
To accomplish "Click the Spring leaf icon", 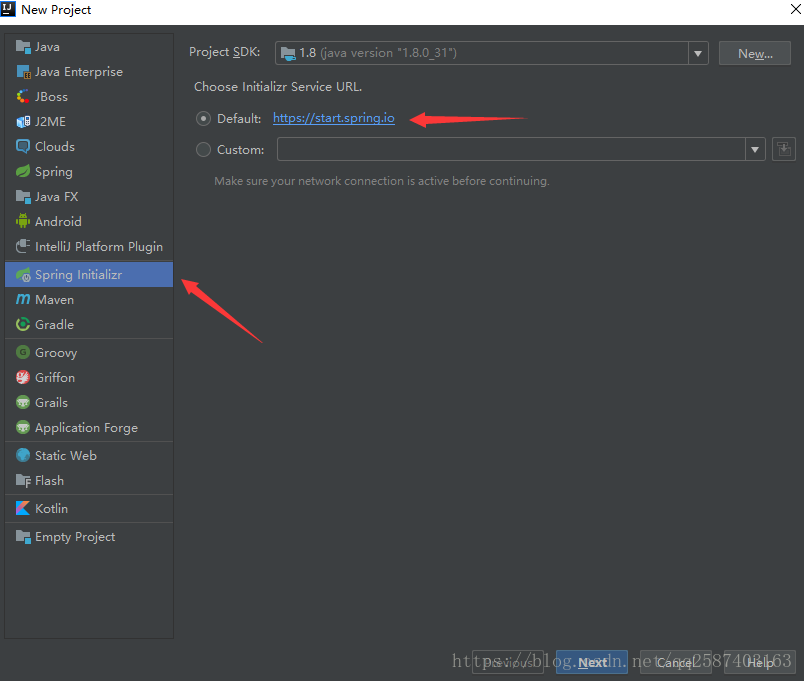I will click(x=23, y=171).
